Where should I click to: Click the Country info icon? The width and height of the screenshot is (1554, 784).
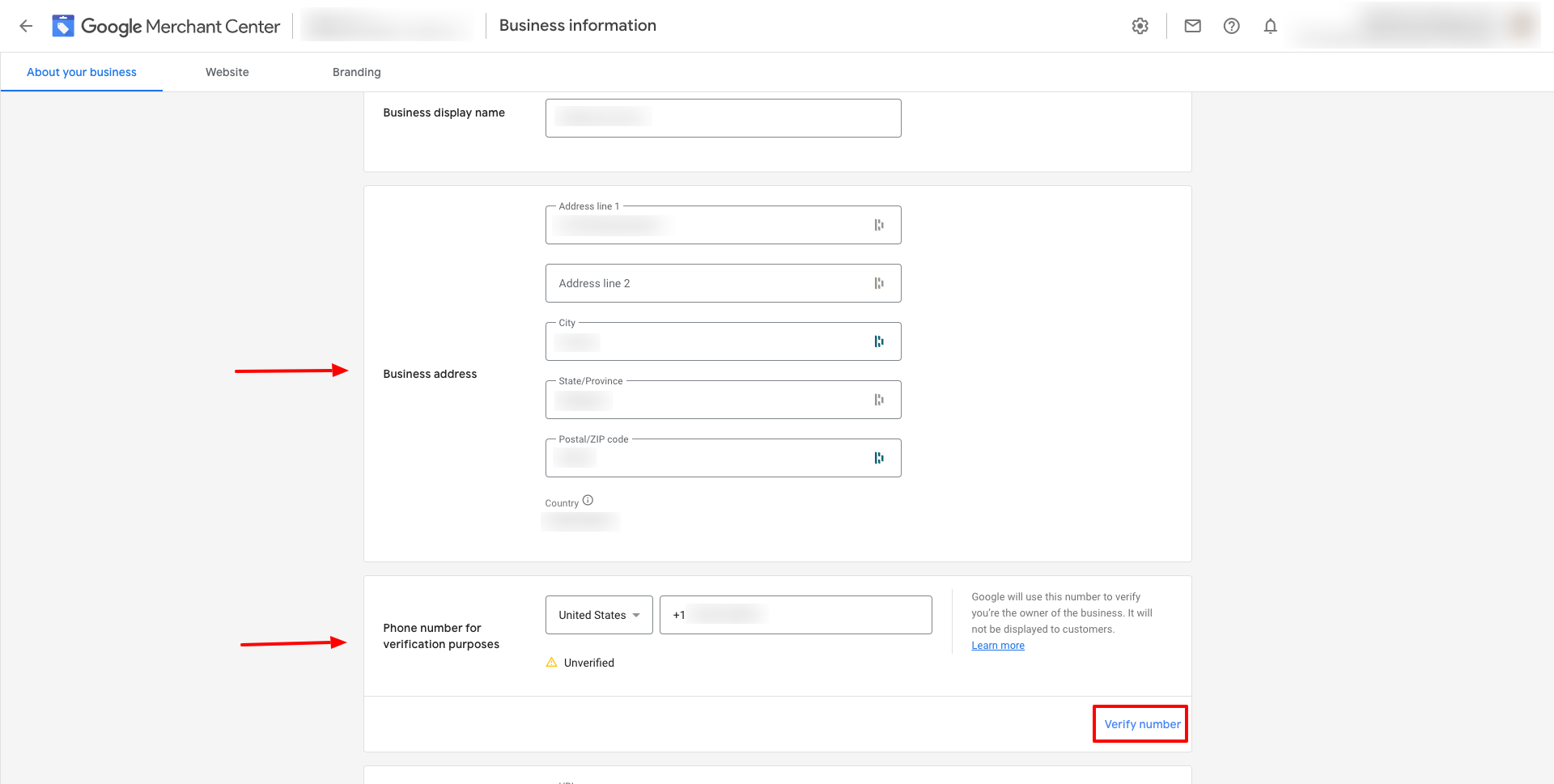588,501
